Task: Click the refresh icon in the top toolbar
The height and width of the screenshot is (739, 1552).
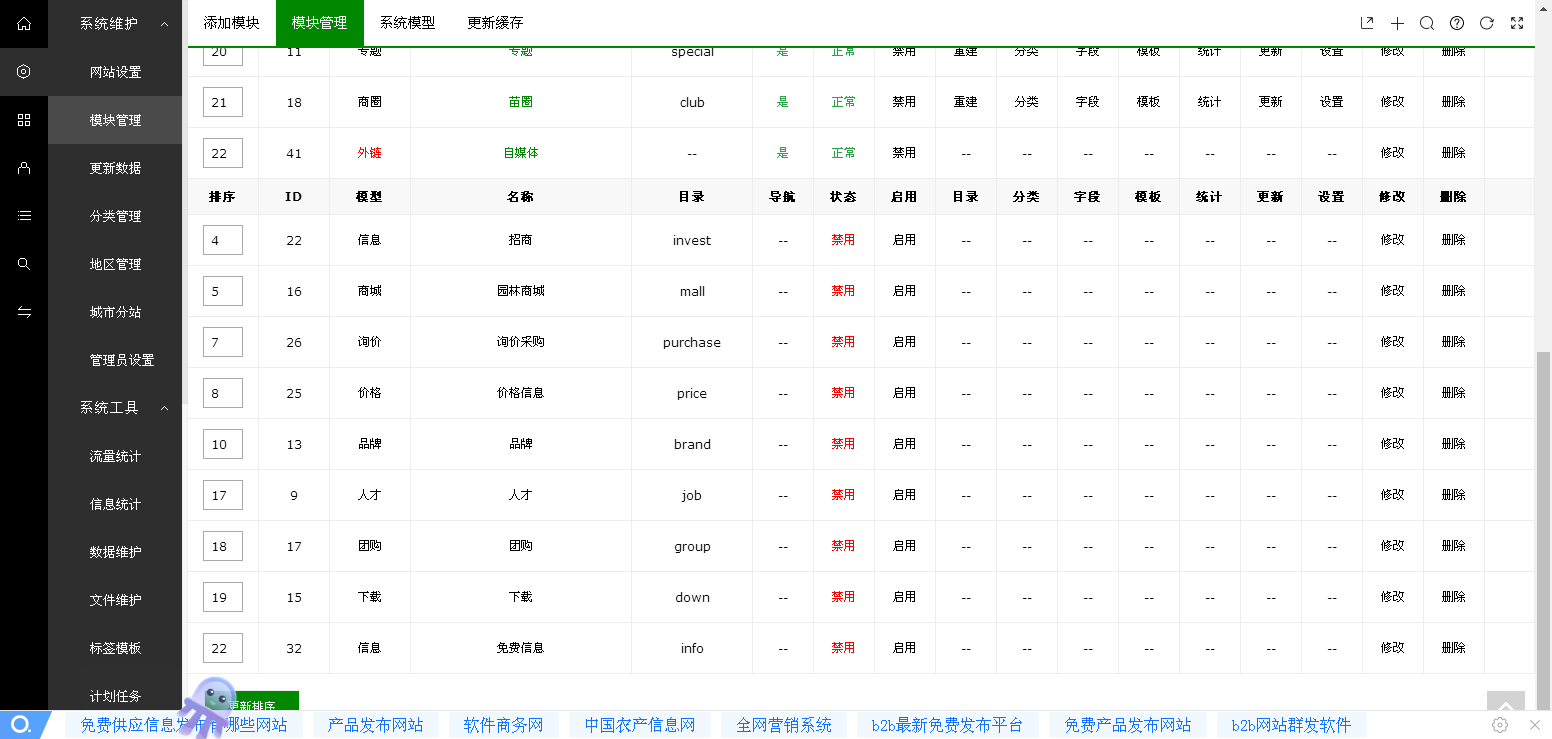Action: pos(1487,23)
